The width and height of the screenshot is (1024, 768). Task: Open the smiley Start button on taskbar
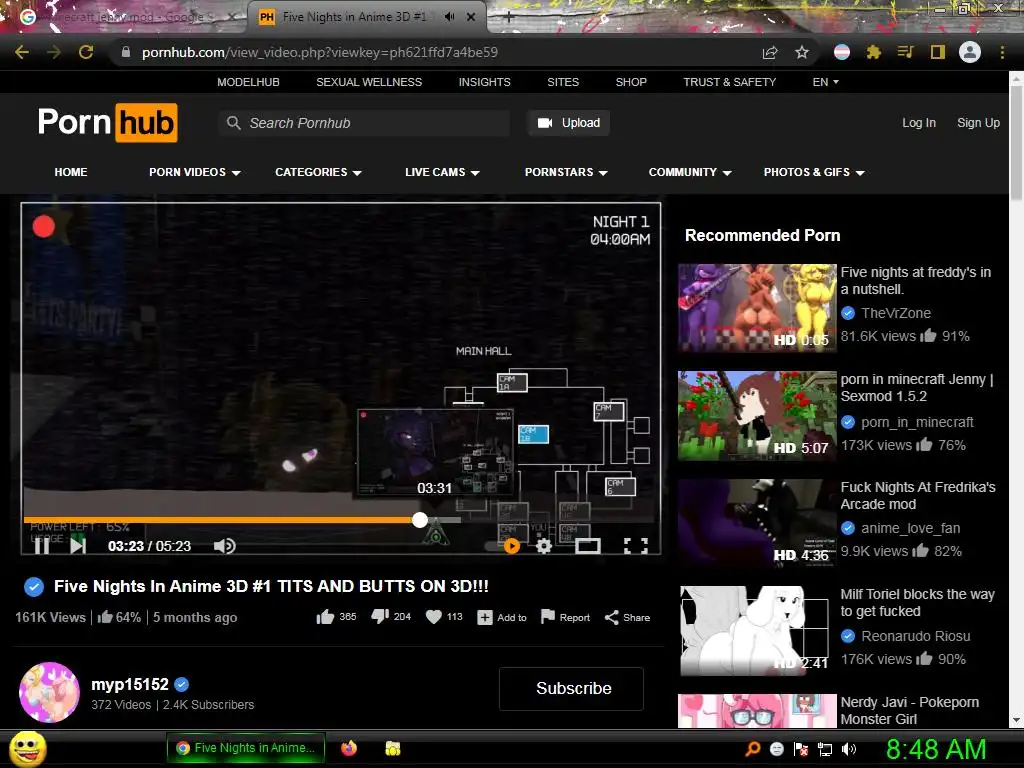(27, 748)
